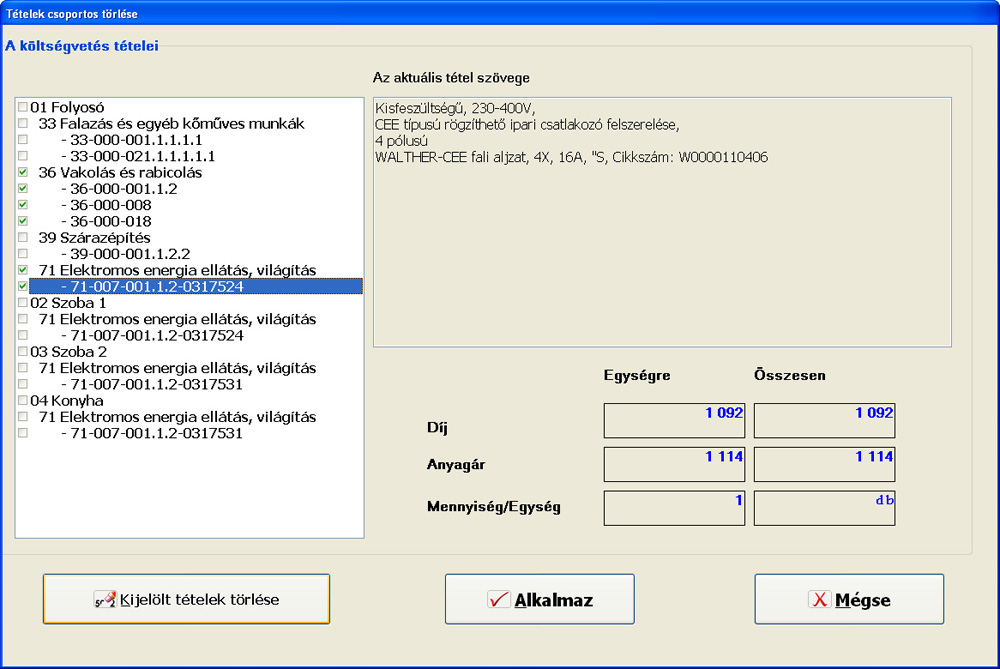This screenshot has height=669, width=1000.
Task: Select item 33-000-001.1.1.1.1 in list
Action: tap(132, 140)
